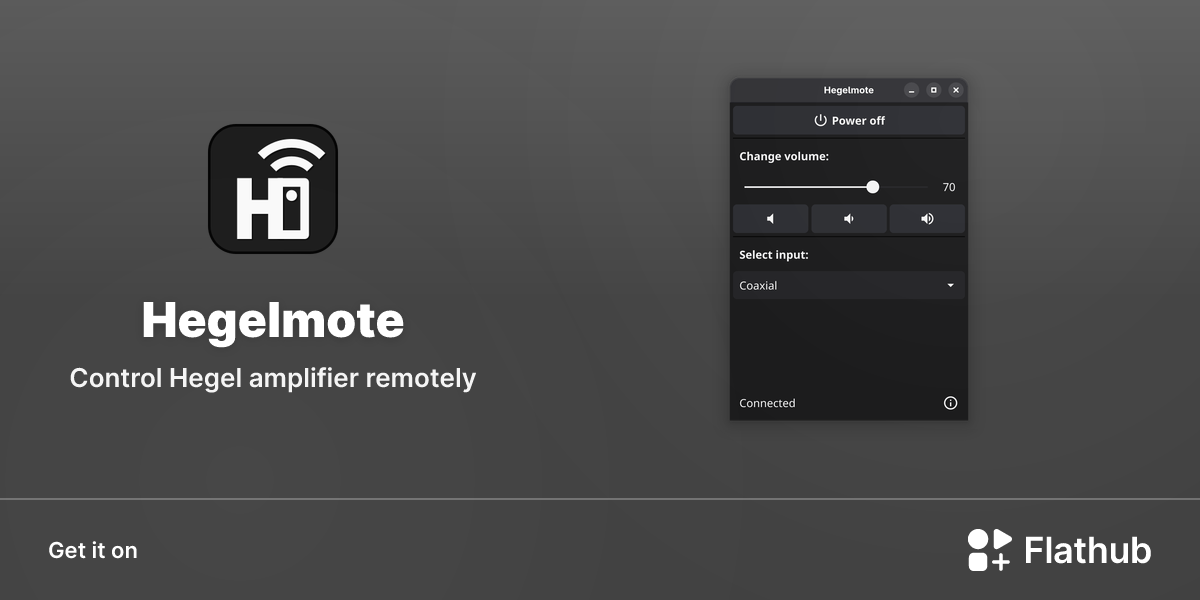Open the info icon beside Connected
This screenshot has width=1200, height=600.
click(950, 403)
